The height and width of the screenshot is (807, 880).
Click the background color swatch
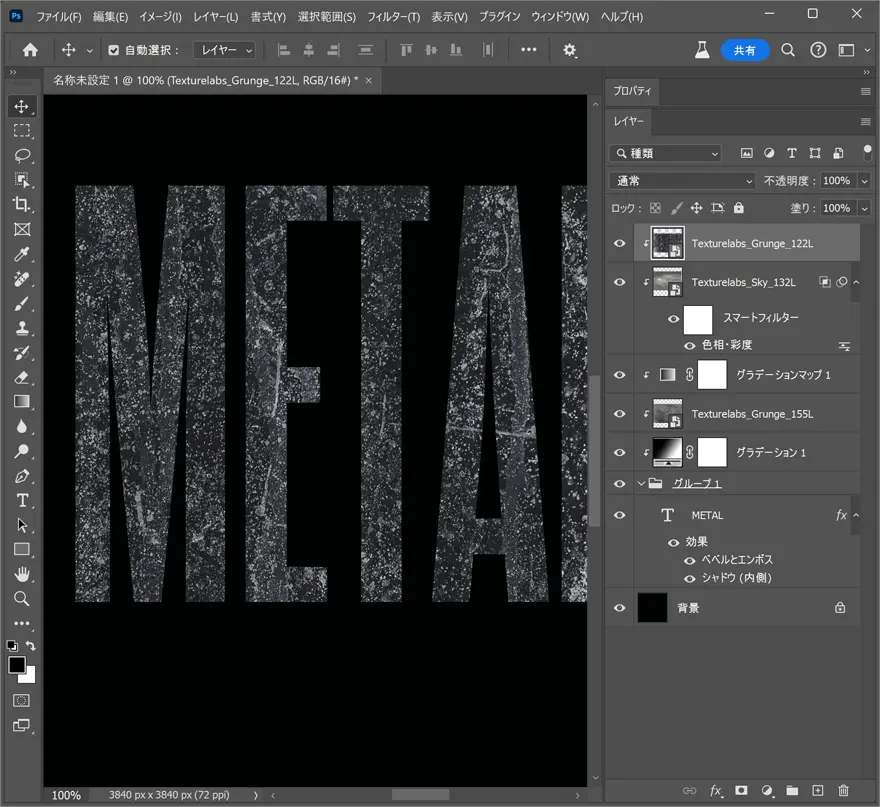coord(30,677)
